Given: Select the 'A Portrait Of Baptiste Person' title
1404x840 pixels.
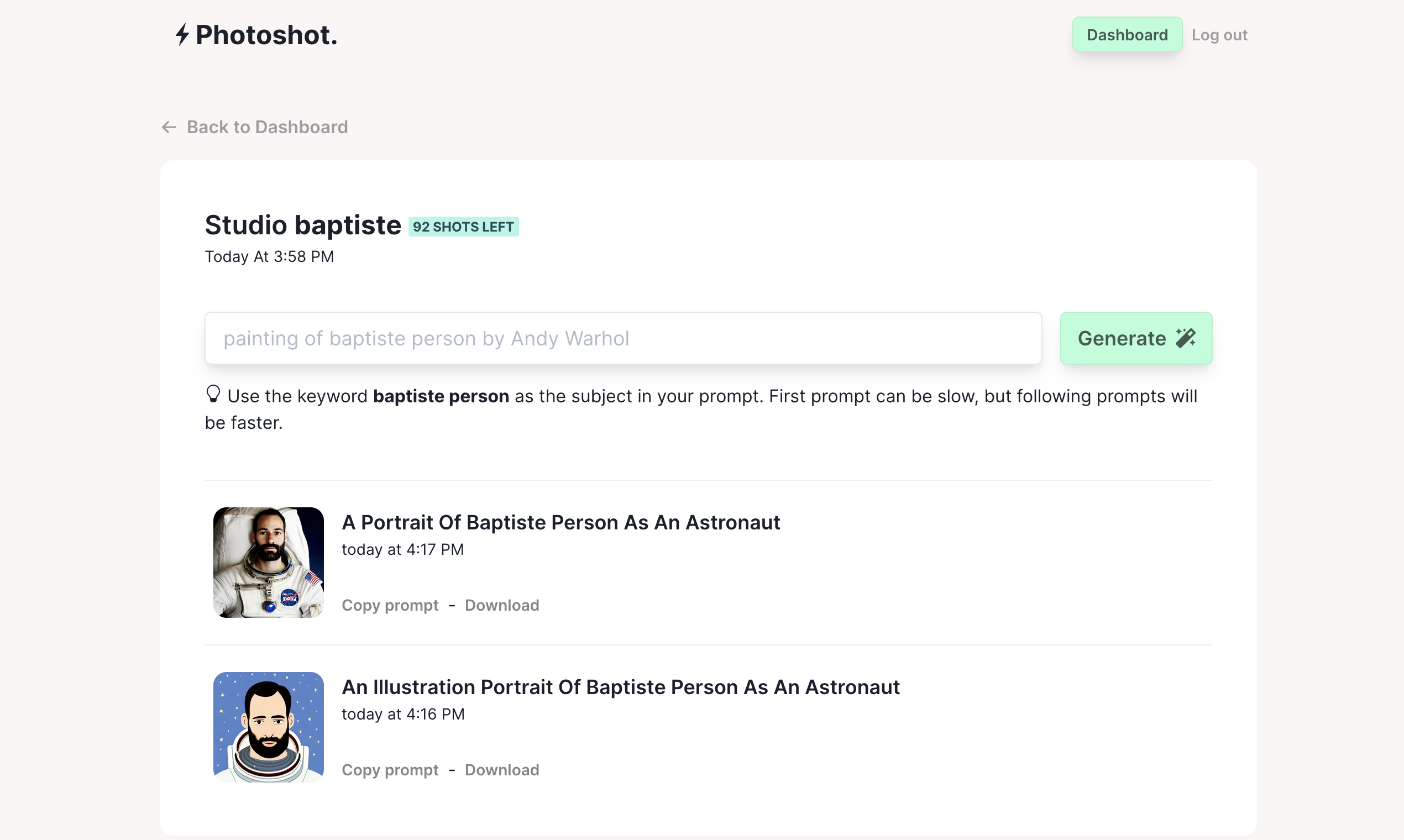Looking at the screenshot, I should 560,522.
